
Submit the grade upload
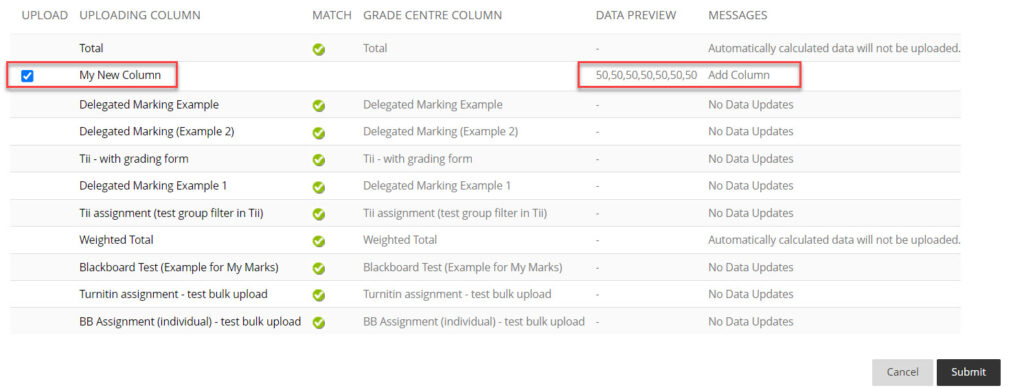coord(968,372)
